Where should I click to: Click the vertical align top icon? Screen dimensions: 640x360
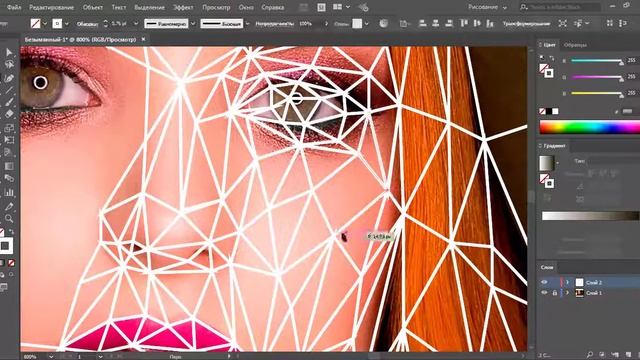(x=464, y=24)
